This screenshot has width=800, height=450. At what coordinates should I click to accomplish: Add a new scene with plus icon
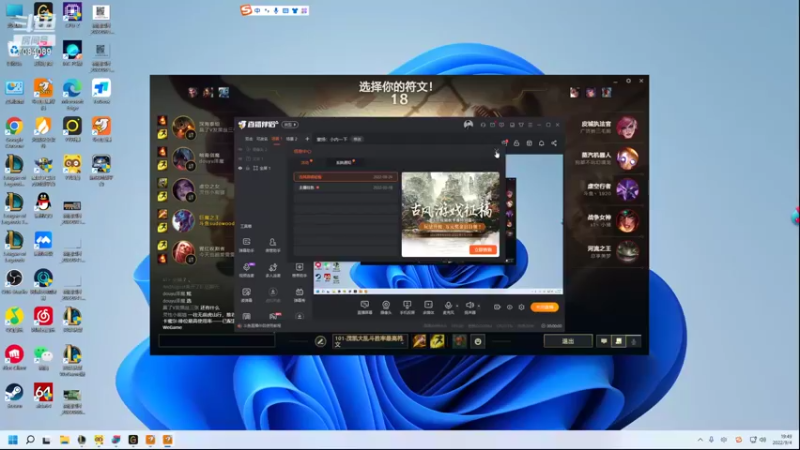pyautogui.click(x=307, y=139)
